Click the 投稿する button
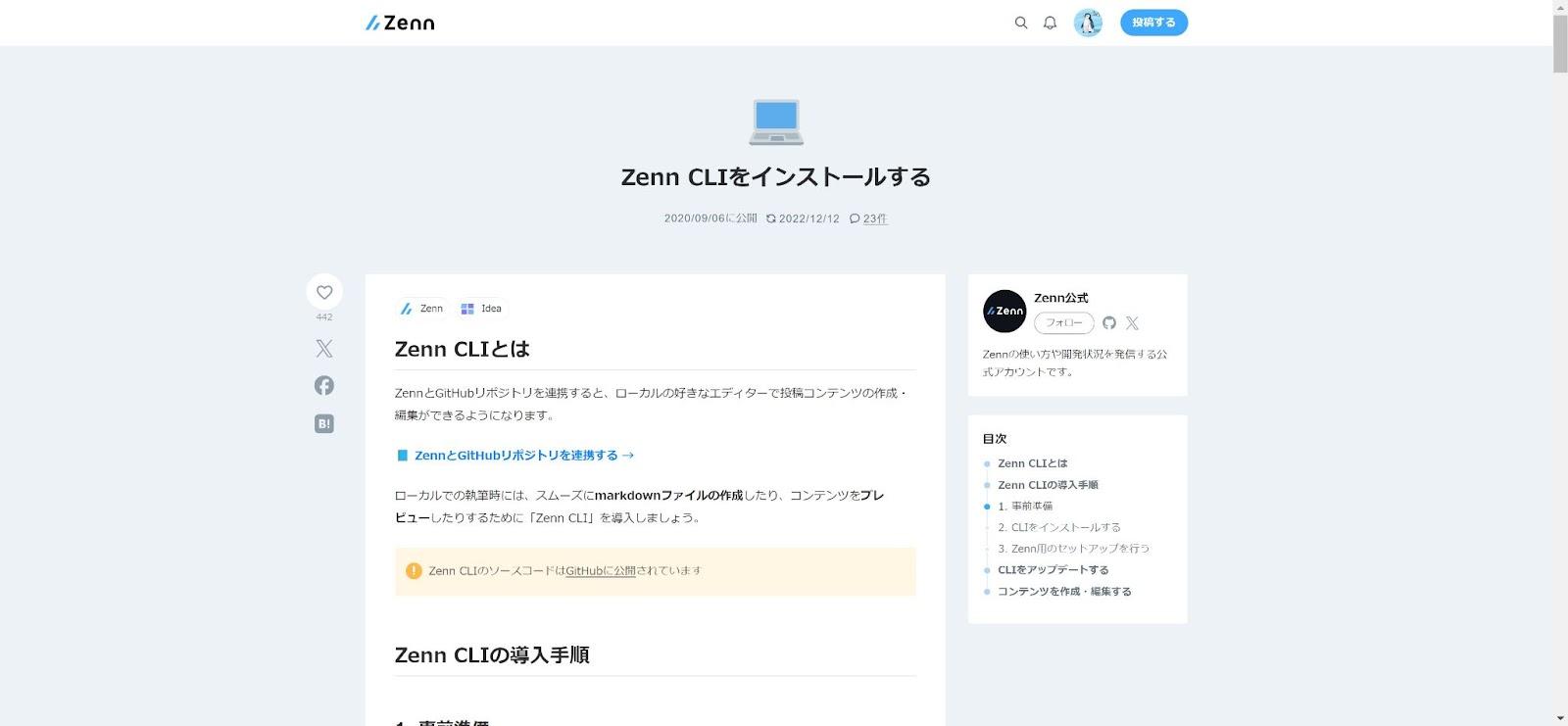Screen dimensions: 1568x726 click(x=1153, y=23)
